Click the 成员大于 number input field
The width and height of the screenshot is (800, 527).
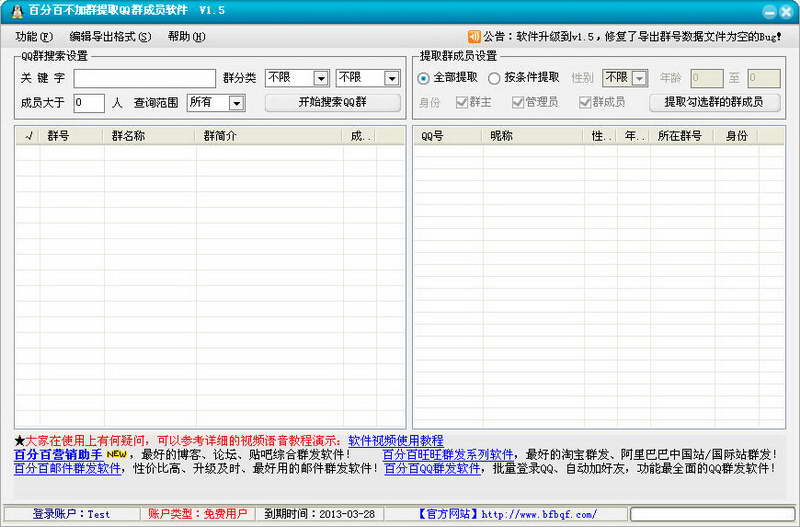point(89,103)
